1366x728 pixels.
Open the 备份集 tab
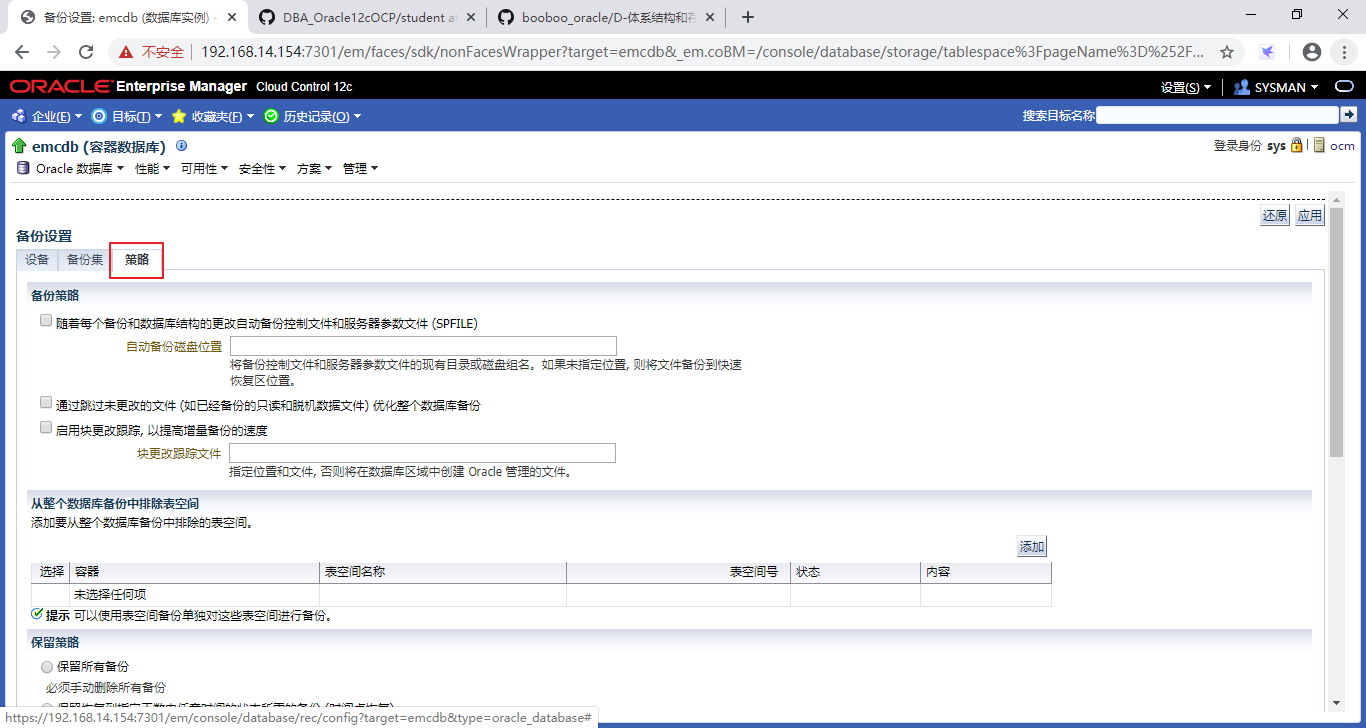[85, 260]
